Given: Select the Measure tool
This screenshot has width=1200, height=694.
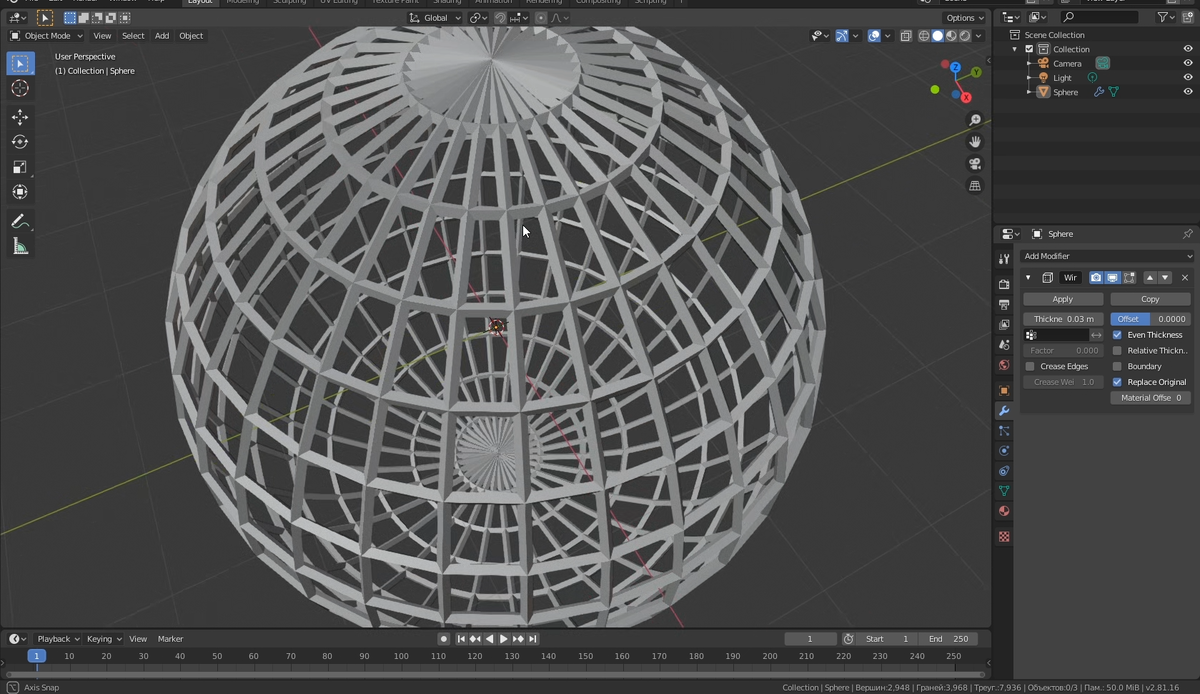Looking at the screenshot, I should 20,246.
